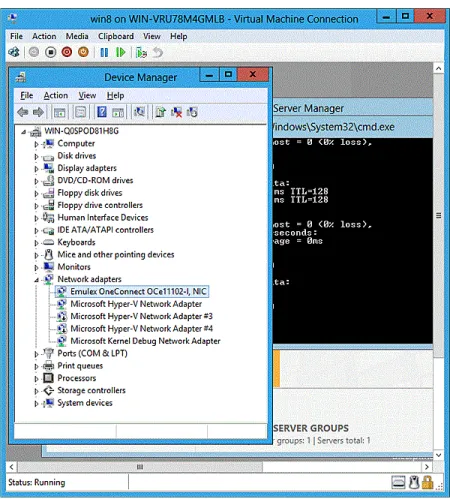450x499 pixels.
Task: Click the orange Save VM state icon
Action: 83,52
